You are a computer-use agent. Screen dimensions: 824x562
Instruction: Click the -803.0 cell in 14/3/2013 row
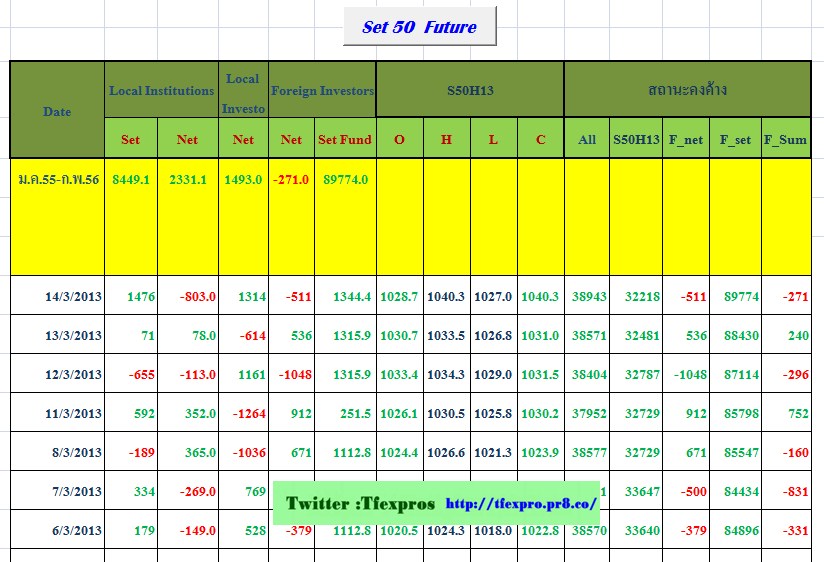[x=197, y=297]
